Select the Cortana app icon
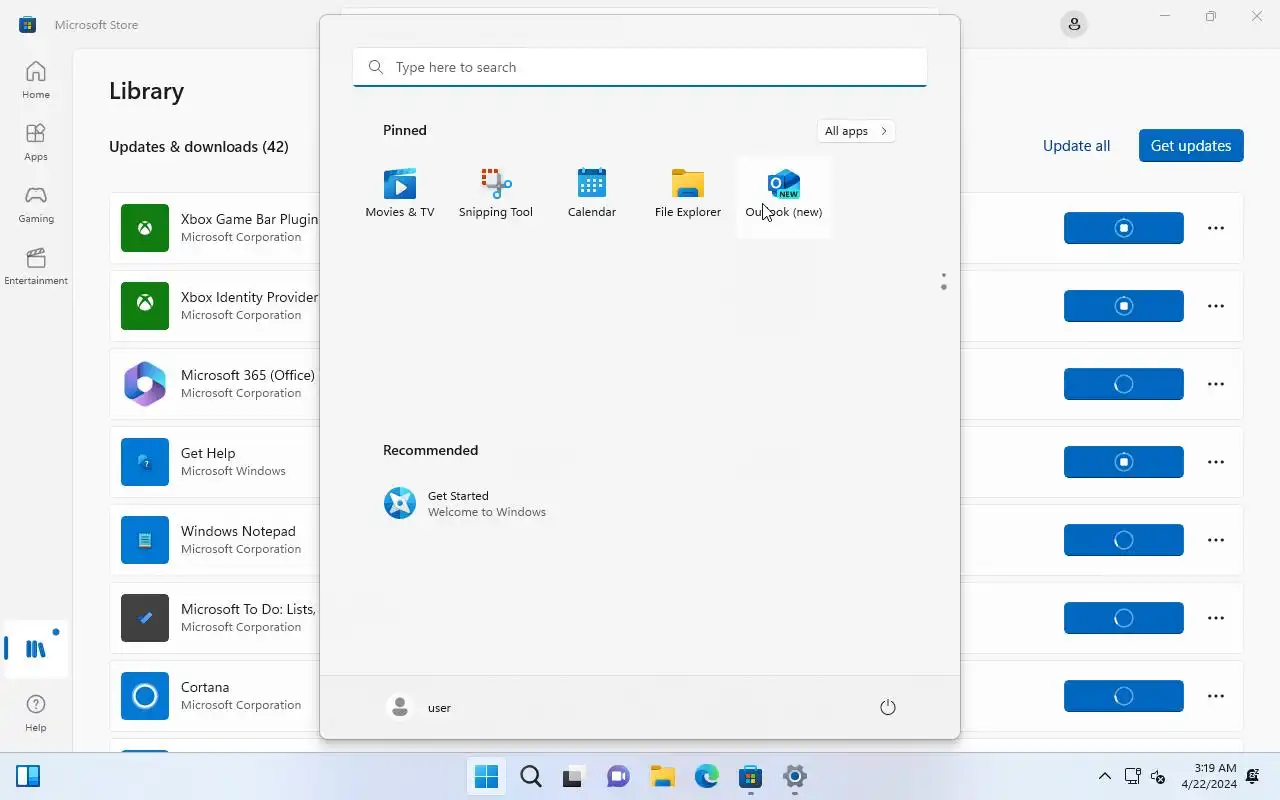 tap(145, 696)
